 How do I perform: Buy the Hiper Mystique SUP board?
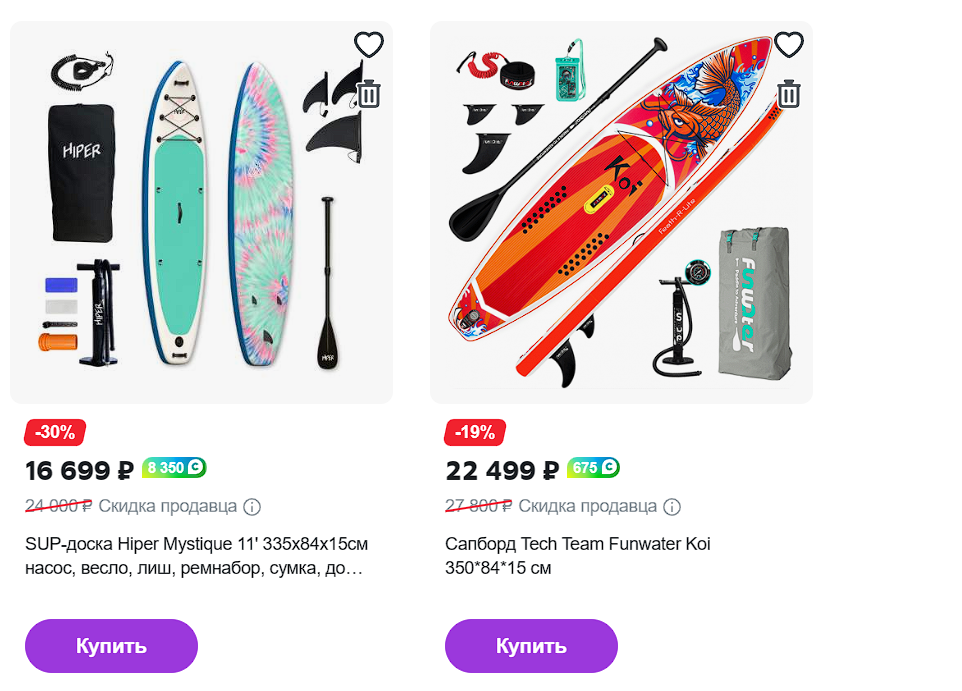click(x=111, y=646)
